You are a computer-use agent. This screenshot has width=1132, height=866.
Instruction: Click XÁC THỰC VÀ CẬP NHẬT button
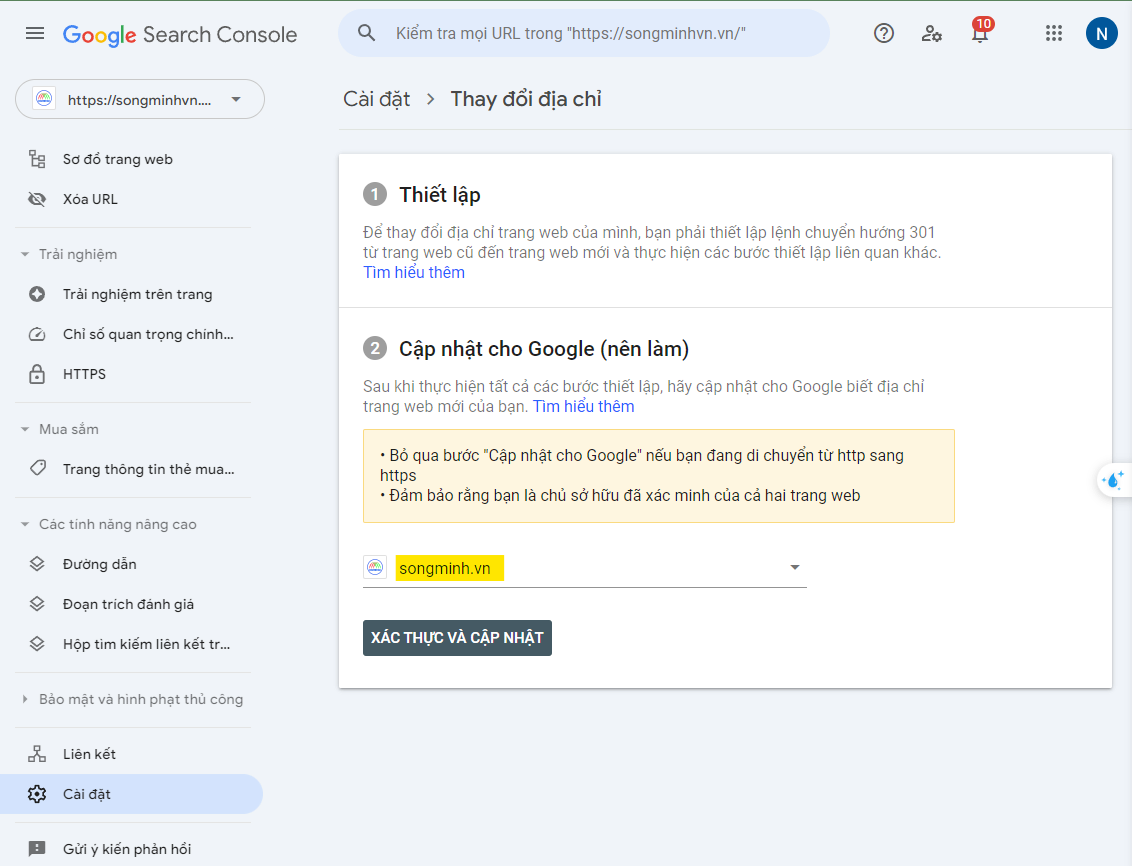[457, 638]
